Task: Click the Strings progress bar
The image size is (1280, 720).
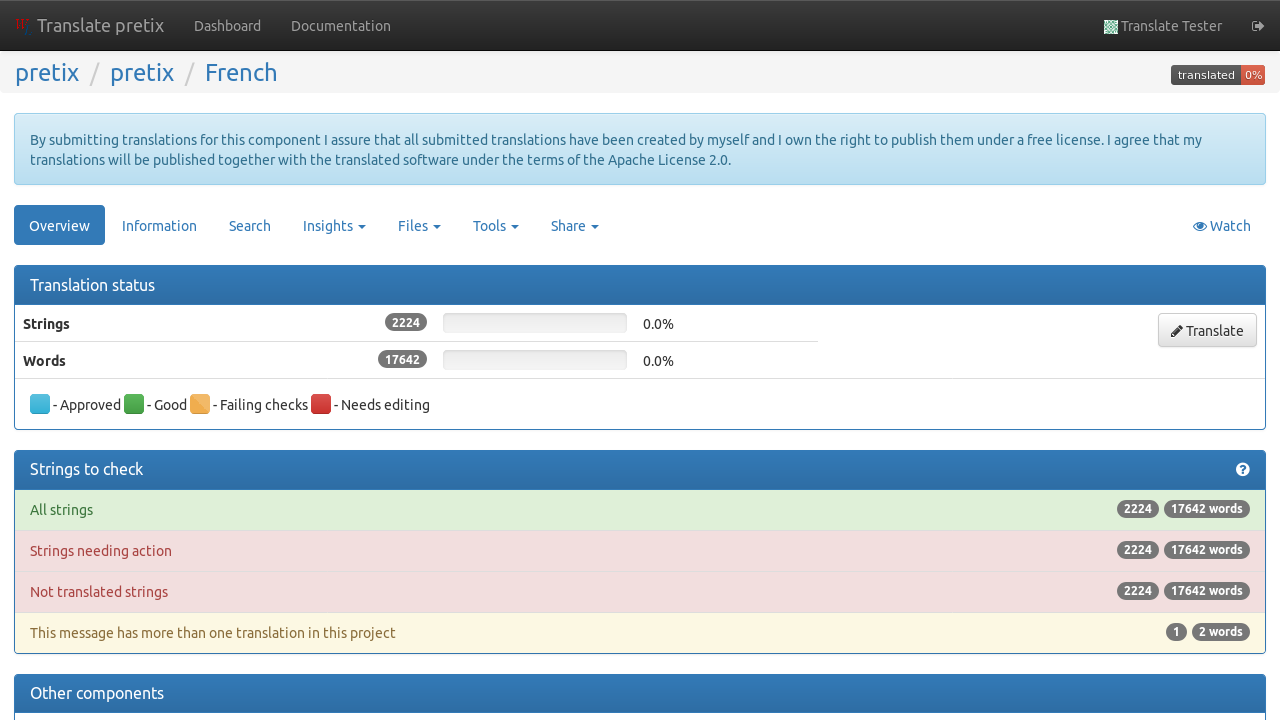Action: coord(534,323)
